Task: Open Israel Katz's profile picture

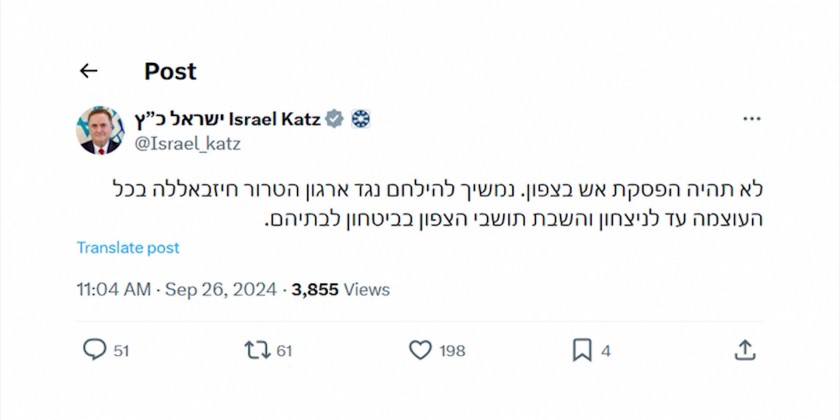Action: point(99,130)
